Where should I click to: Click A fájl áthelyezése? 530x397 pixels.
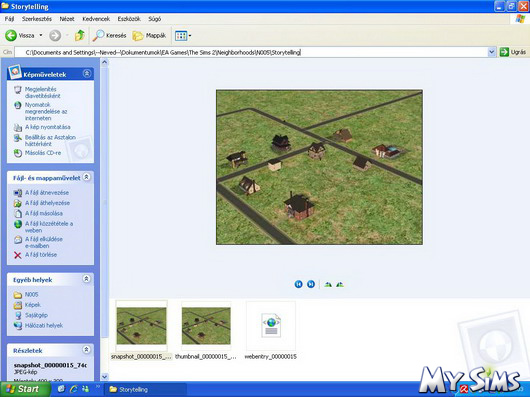[x=47, y=203]
